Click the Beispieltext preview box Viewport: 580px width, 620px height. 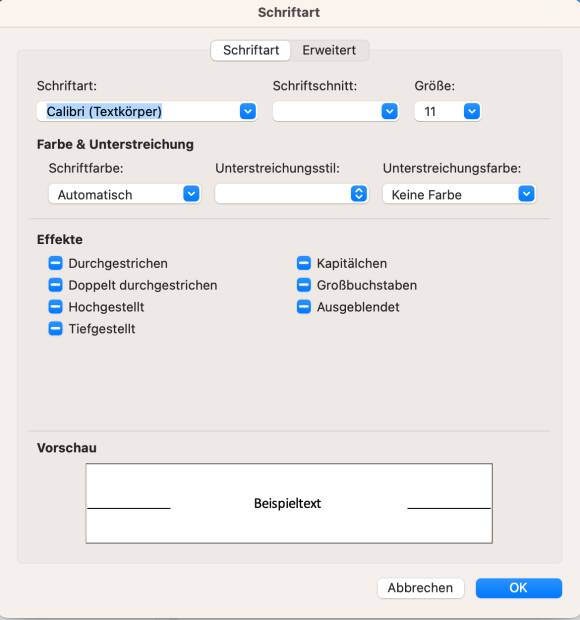[x=289, y=503]
